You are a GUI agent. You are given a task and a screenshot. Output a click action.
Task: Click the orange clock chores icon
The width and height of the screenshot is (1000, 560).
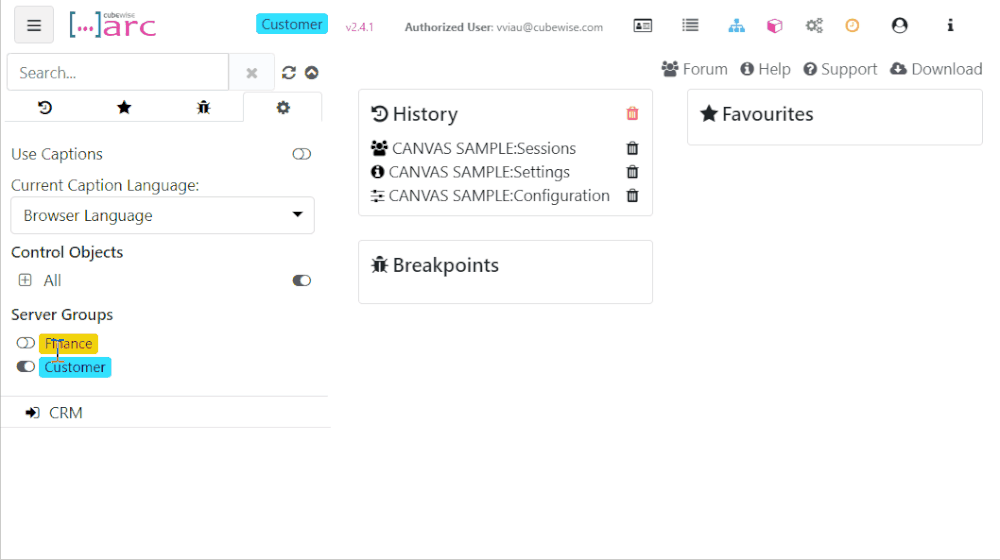(852, 26)
